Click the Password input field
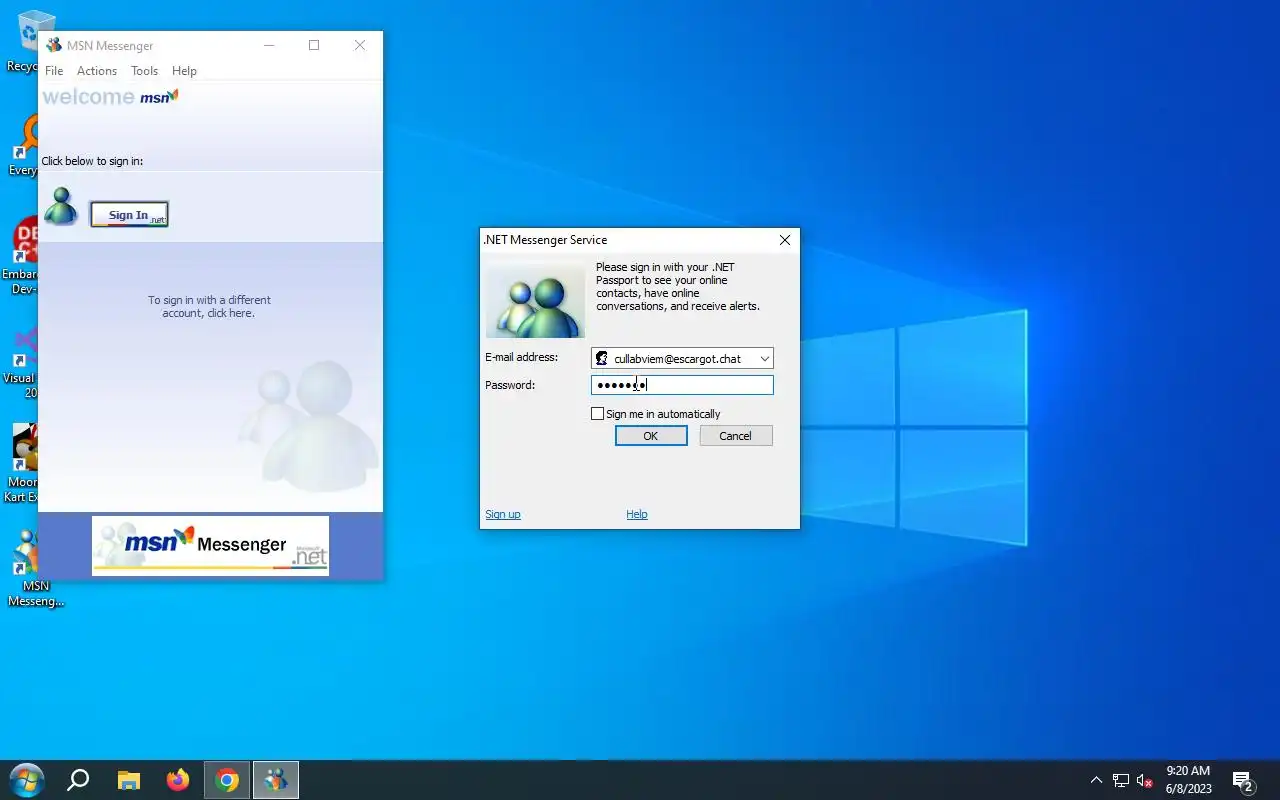1280x800 pixels. (x=682, y=385)
